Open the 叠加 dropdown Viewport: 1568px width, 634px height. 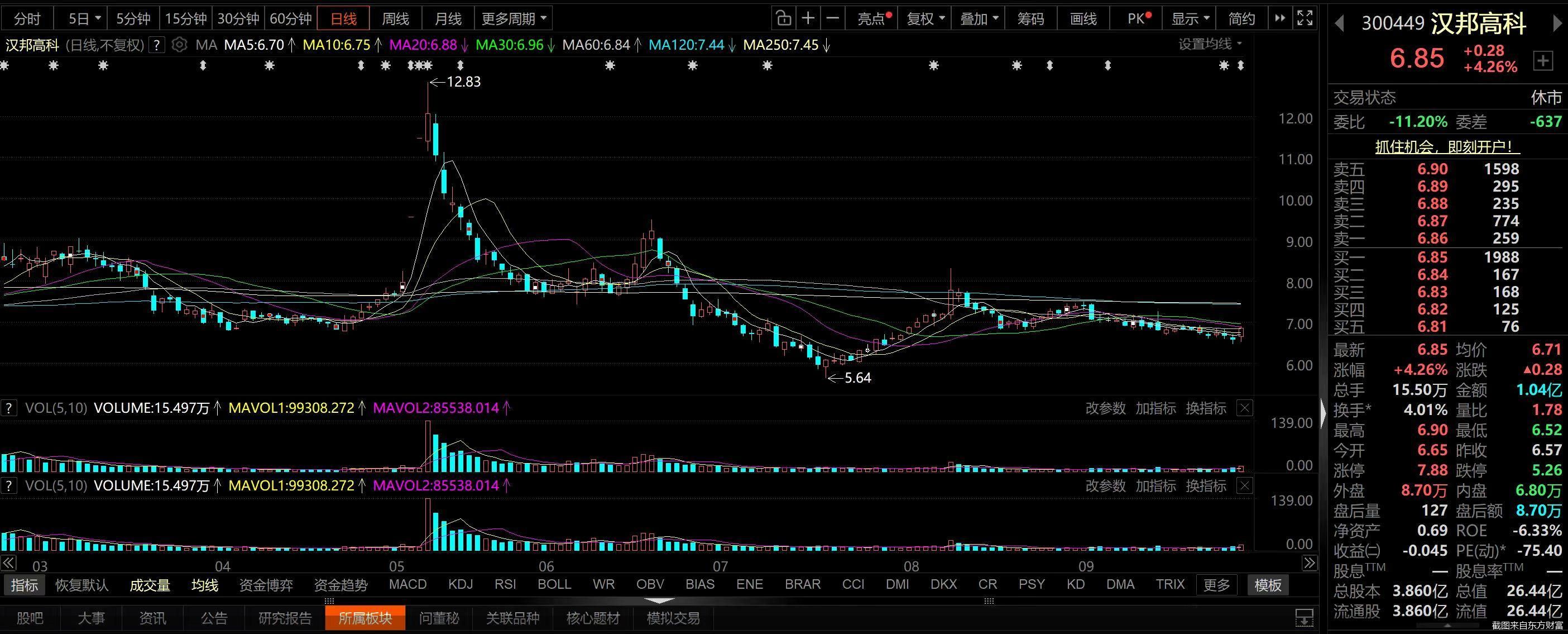click(x=979, y=19)
